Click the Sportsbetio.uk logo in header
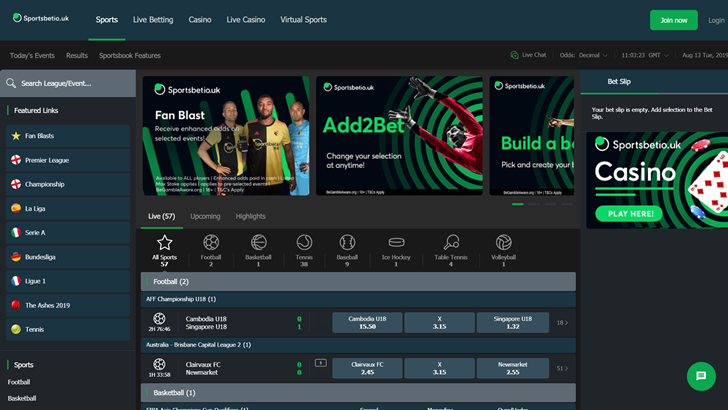Screen dimensions: 728x410 (x=41, y=18)
